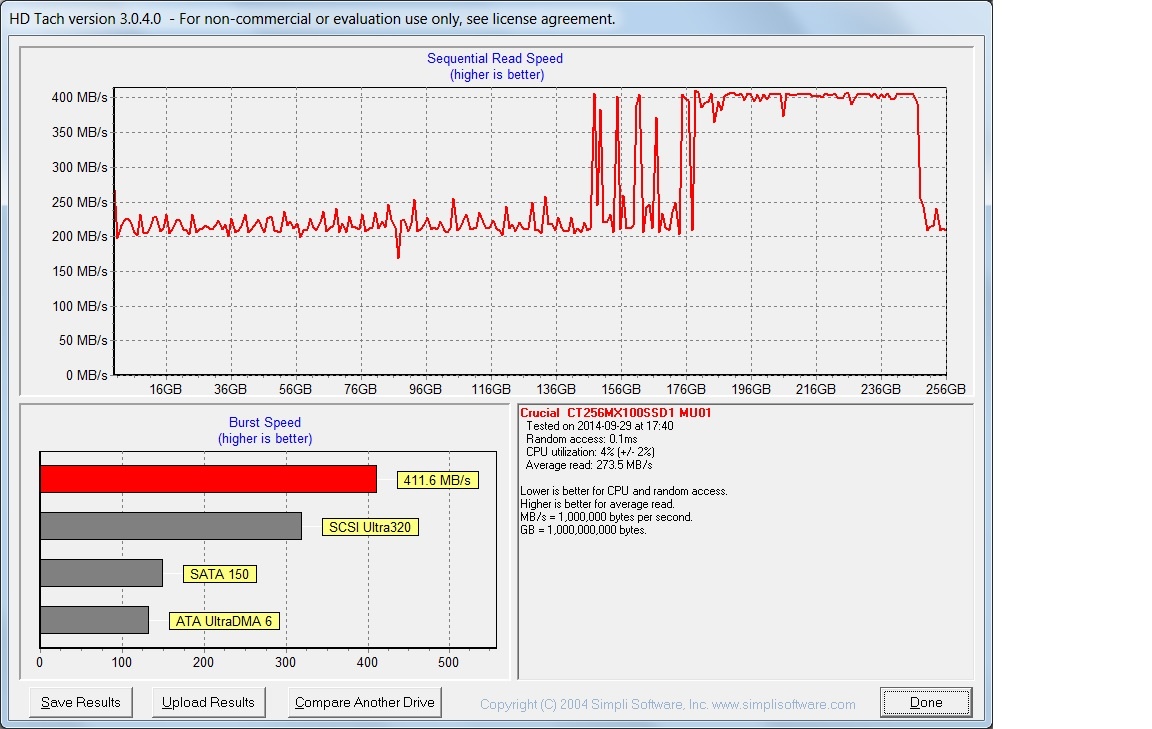The image size is (1152, 729).
Task: Click the Crucial CT256MX100SSD1 MU01 drive name
Action: 616,413
